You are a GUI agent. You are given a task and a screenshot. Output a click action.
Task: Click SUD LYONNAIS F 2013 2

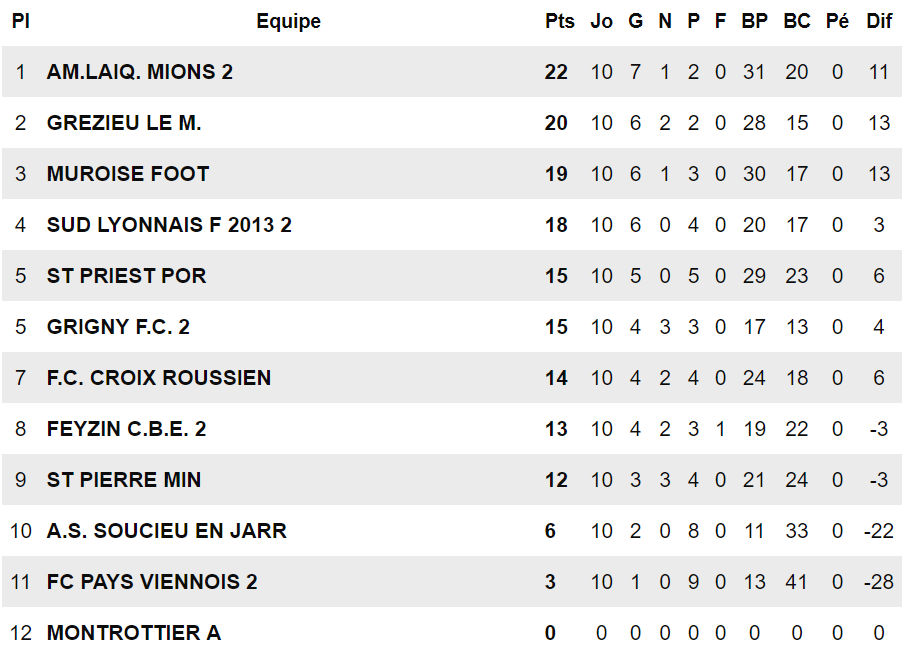pyautogui.click(x=169, y=225)
